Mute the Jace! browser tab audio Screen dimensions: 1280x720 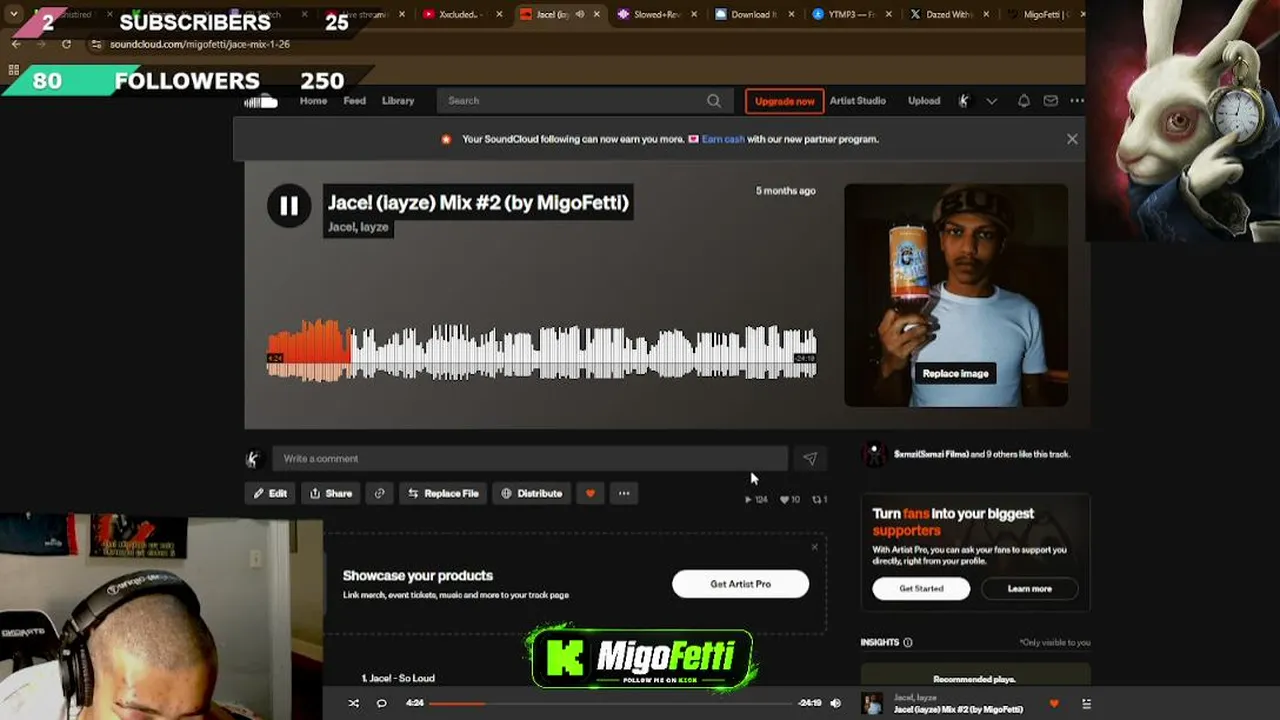click(x=580, y=15)
